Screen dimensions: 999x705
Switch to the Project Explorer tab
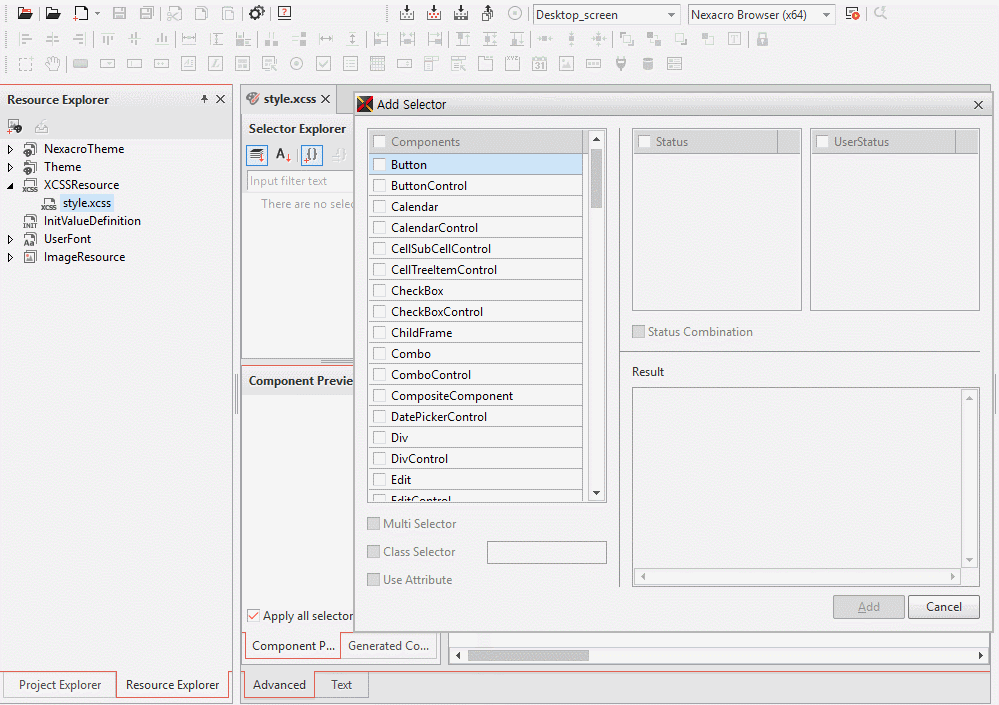click(60, 685)
